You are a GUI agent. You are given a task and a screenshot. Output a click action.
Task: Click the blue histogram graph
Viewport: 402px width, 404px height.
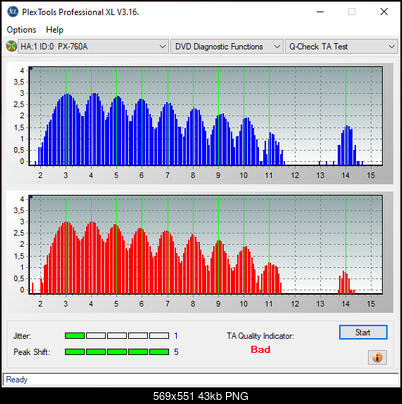point(206,116)
